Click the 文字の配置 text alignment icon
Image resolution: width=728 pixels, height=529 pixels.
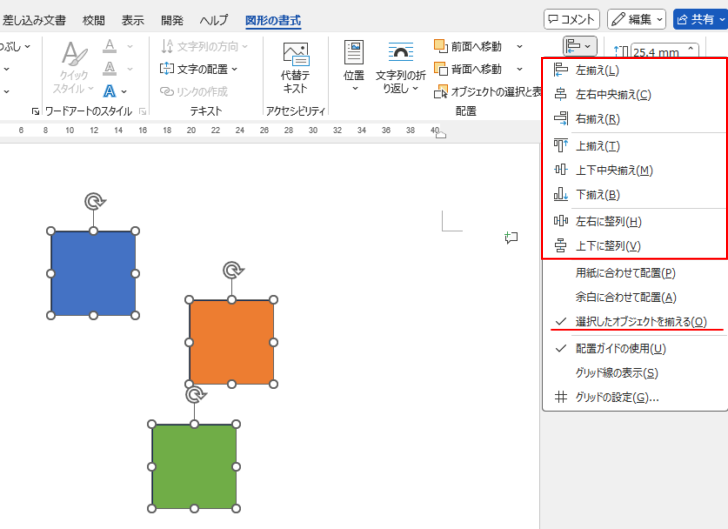pos(167,69)
